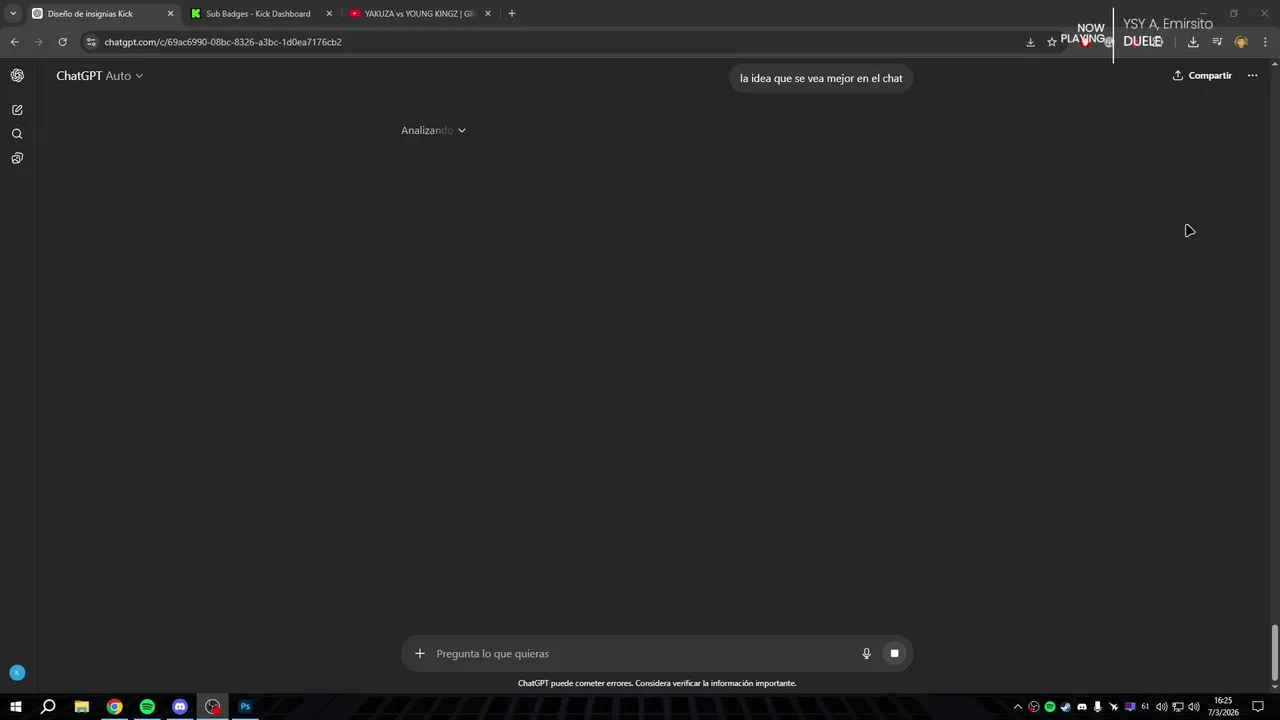Open the ChatGPT Auto model selector
Viewport: 1280px width, 720px height.
(x=99, y=76)
